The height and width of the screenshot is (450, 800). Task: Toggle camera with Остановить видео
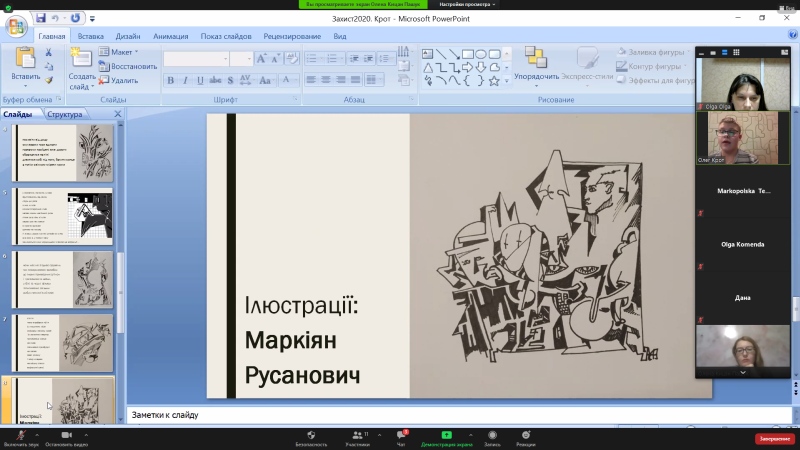(x=66, y=435)
